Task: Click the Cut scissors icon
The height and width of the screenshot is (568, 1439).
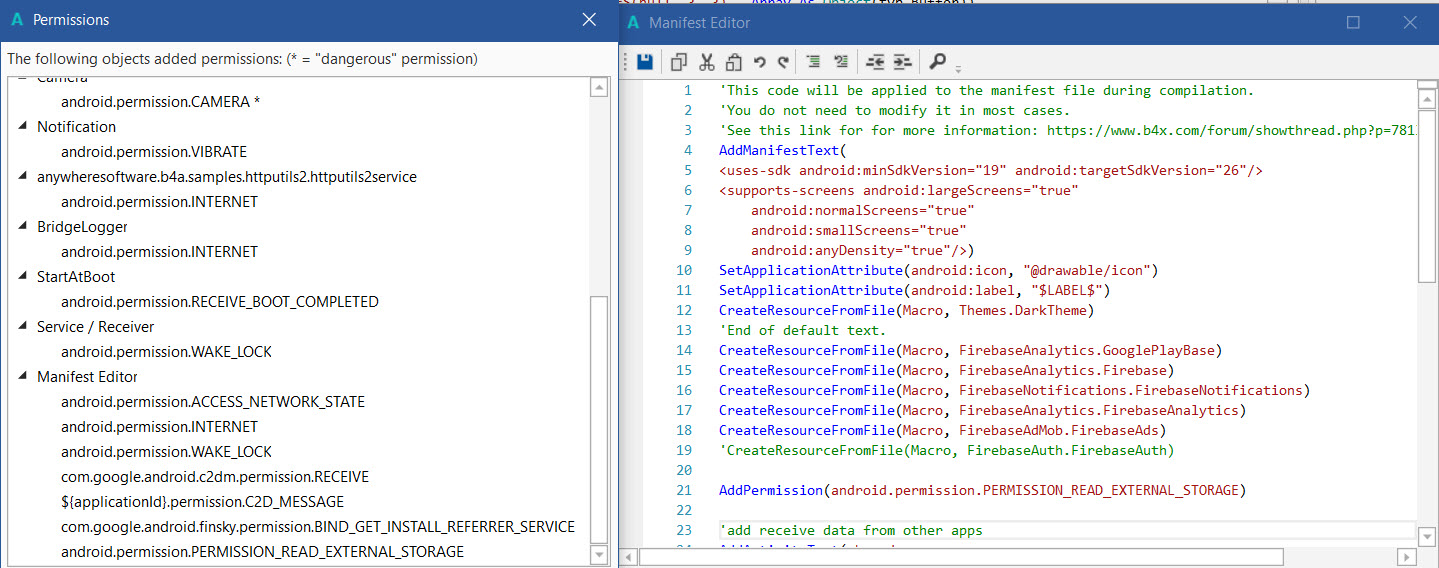Action: pos(707,62)
